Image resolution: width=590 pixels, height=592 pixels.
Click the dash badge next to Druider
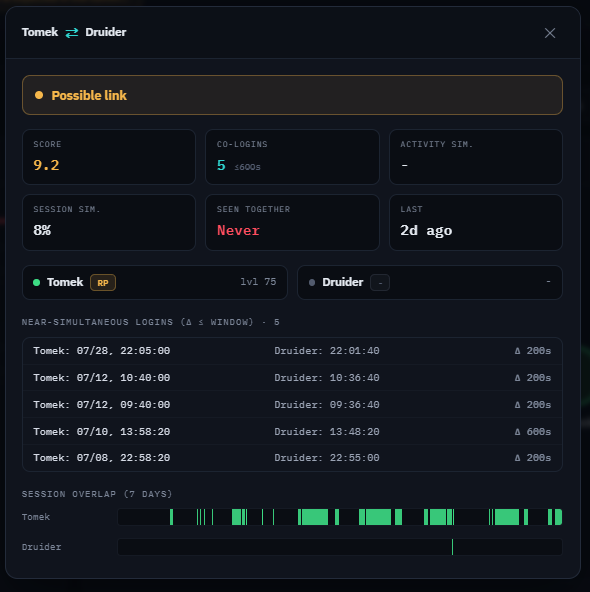coord(380,283)
